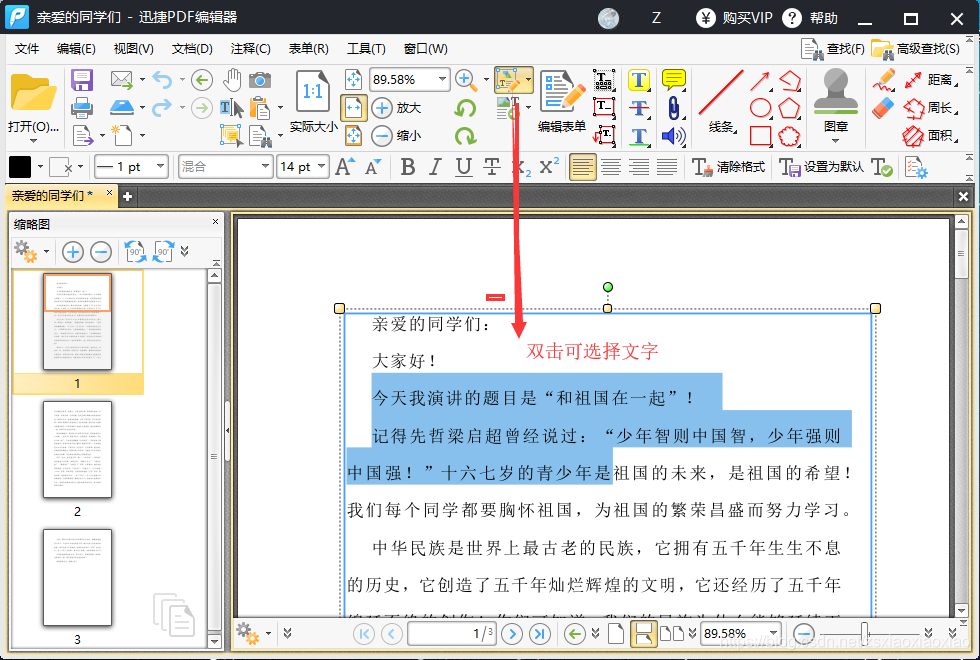This screenshot has width=980, height=660.
Task: Take a snapshot with the camera tool
Action: pyautogui.click(x=260, y=80)
